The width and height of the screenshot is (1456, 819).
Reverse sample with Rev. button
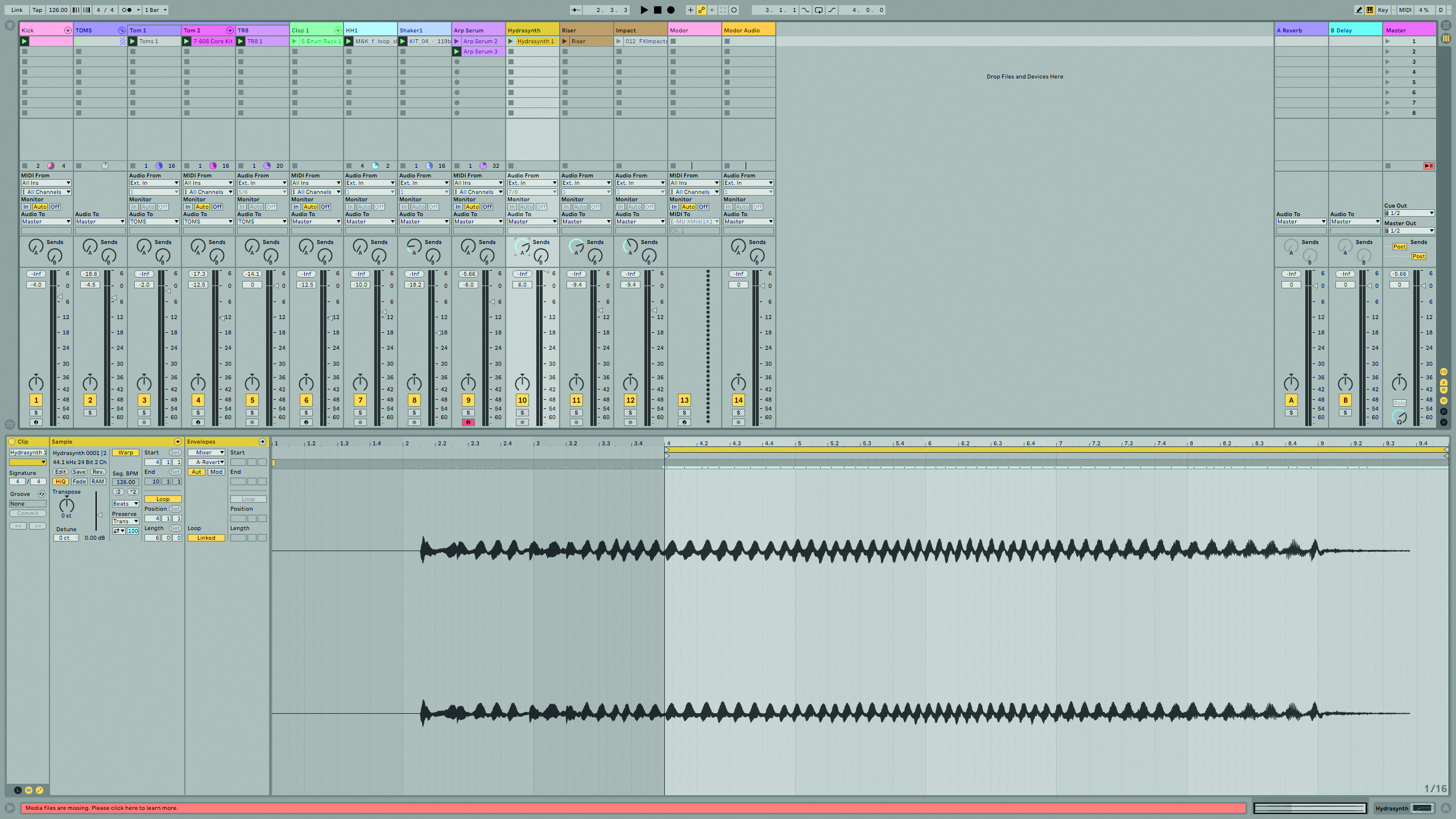98,471
